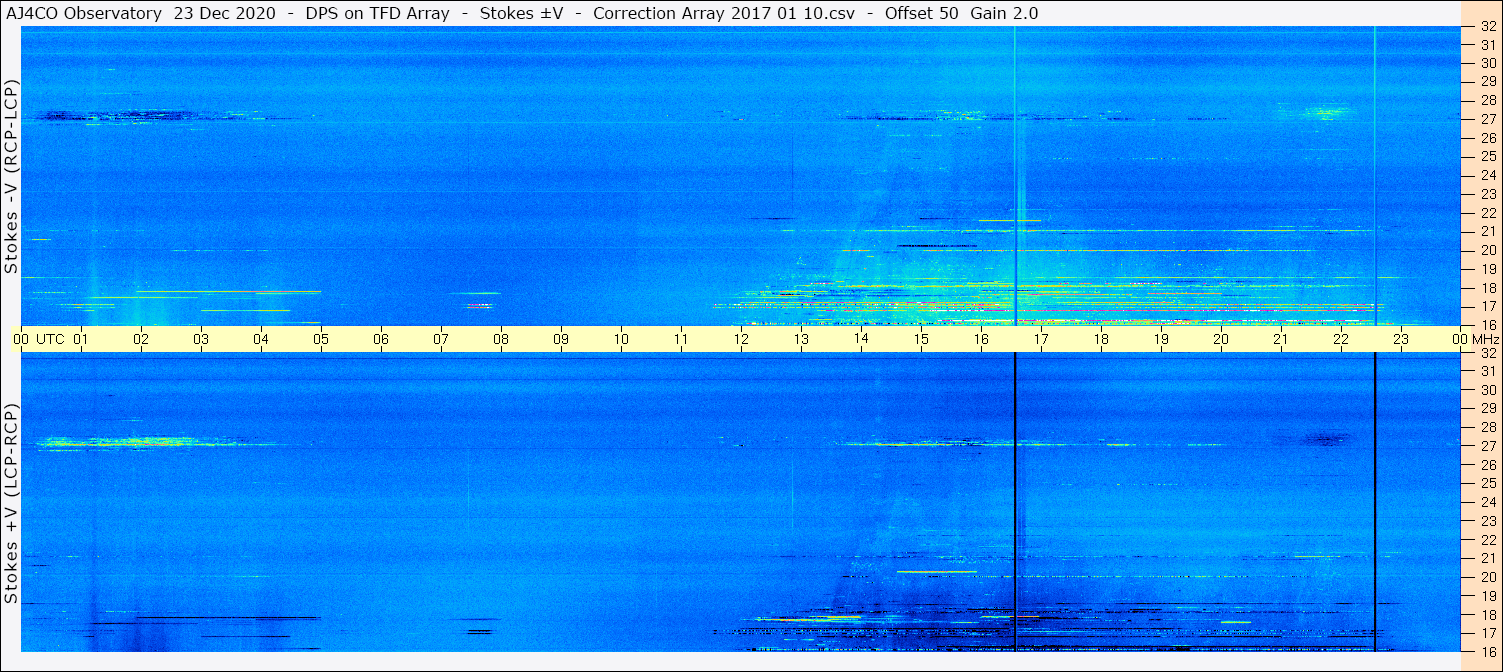Image resolution: width=1503 pixels, height=672 pixels.
Task: Click the 16 hour tick on time axis
Action: (981, 339)
